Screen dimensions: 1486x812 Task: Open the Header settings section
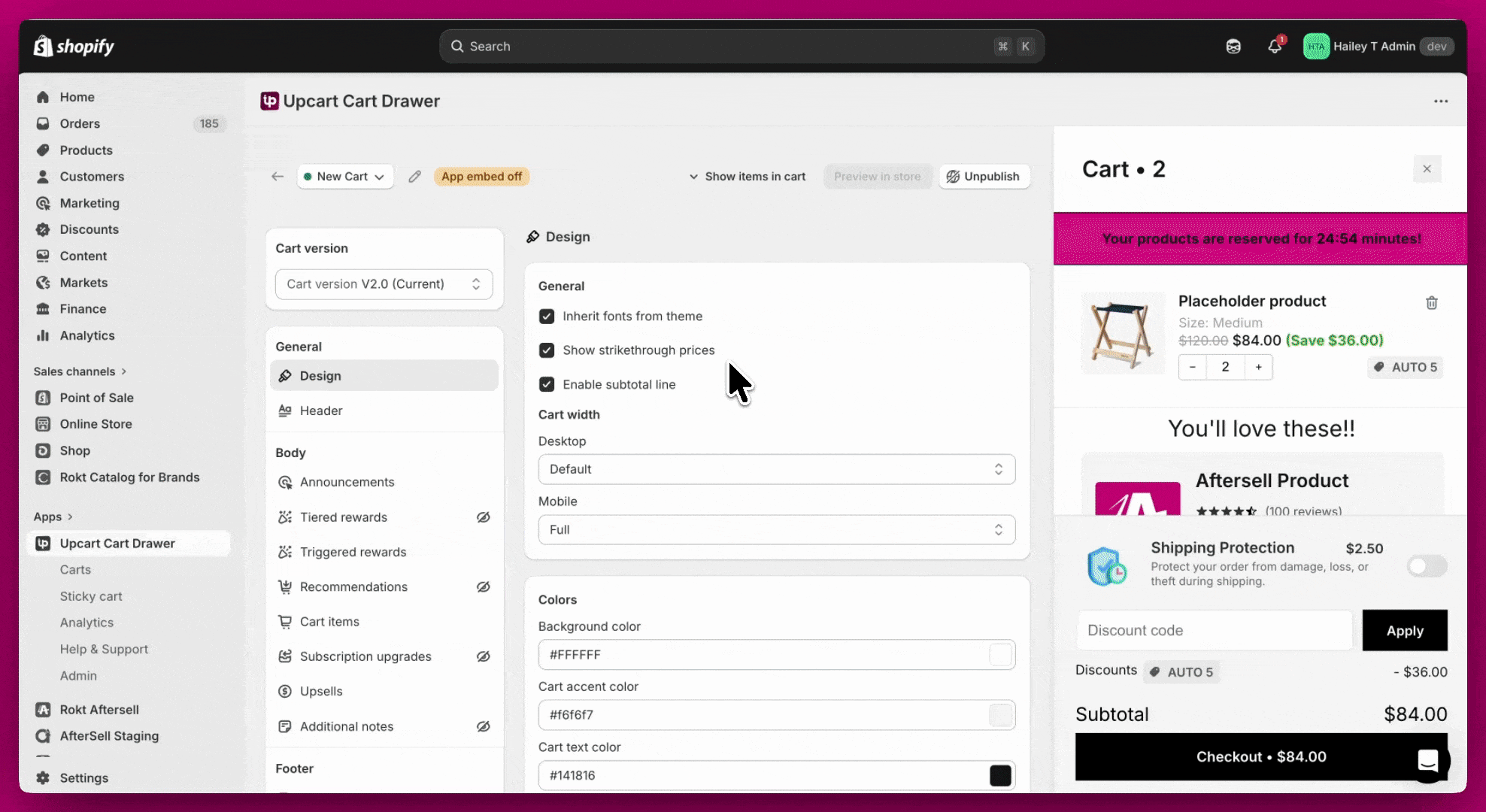pos(321,411)
